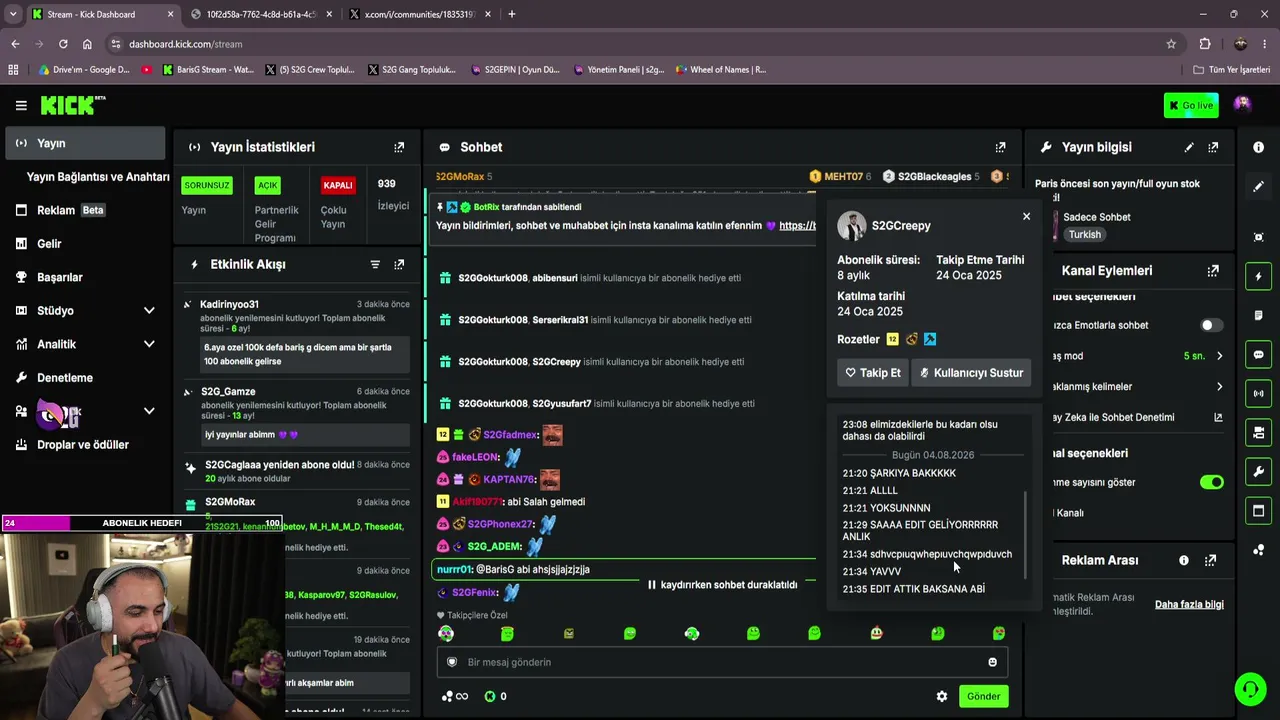Click Kadirinyoo31 in the activity feed

229,304
